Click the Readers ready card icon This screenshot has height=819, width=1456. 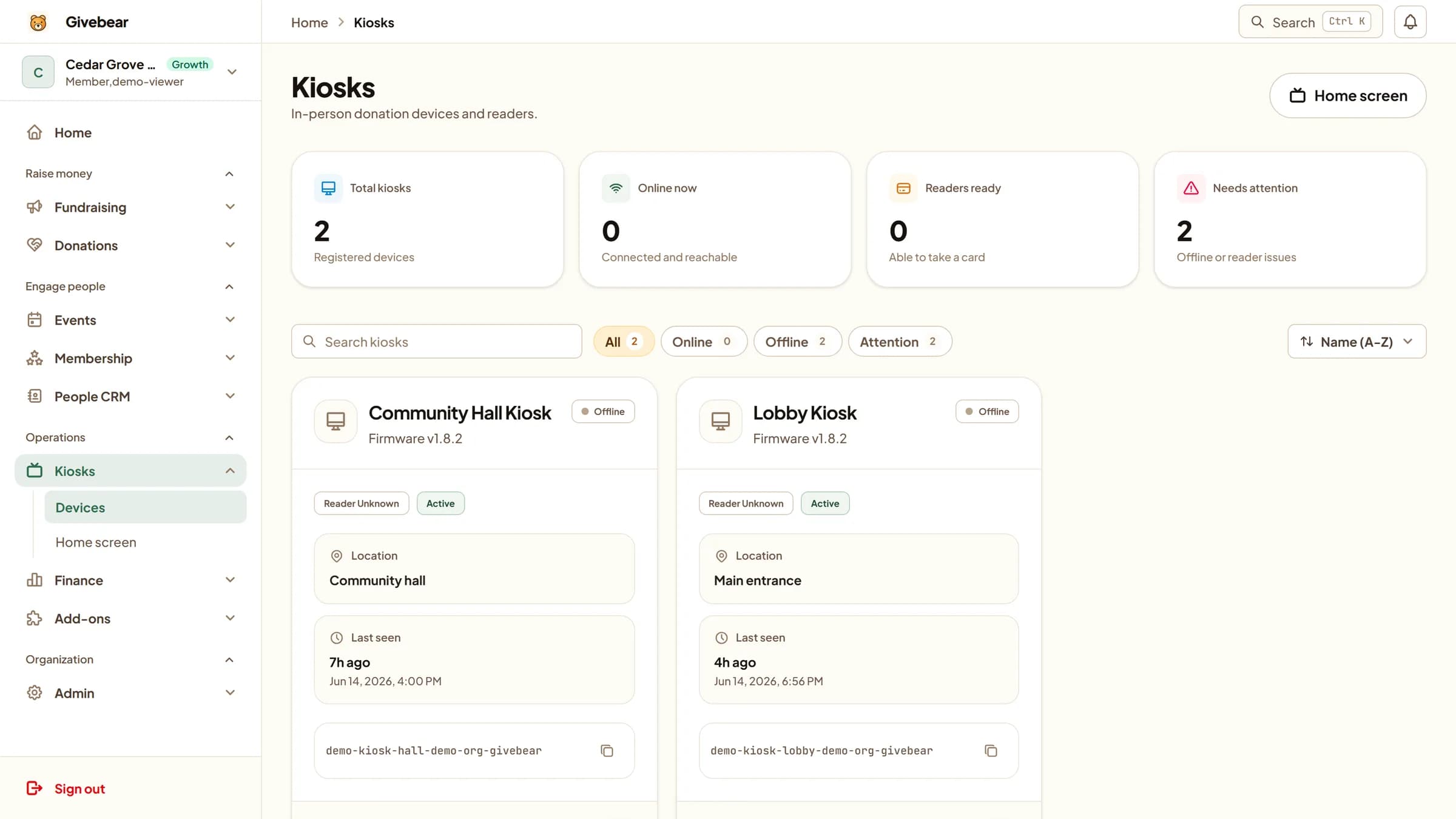903,188
